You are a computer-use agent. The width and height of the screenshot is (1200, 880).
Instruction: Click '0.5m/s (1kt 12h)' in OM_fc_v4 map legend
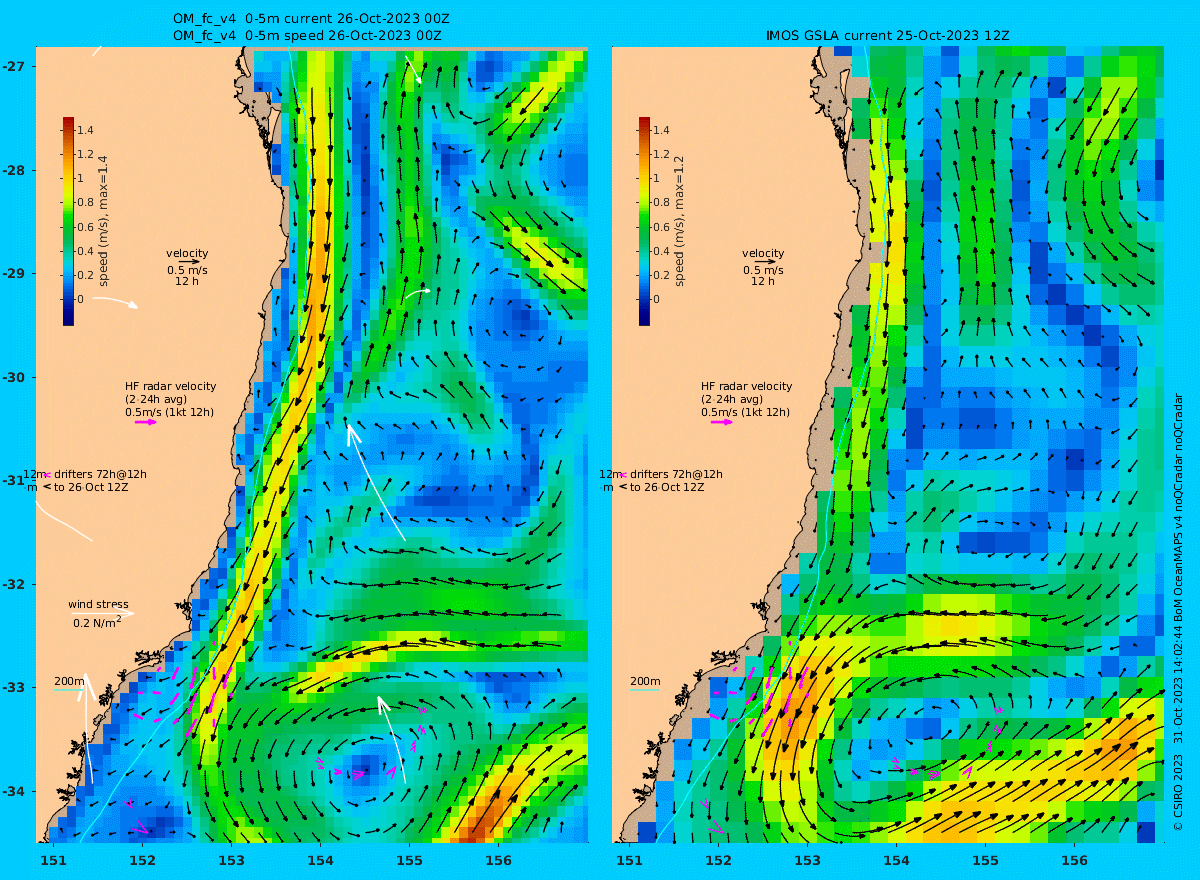click(169, 412)
